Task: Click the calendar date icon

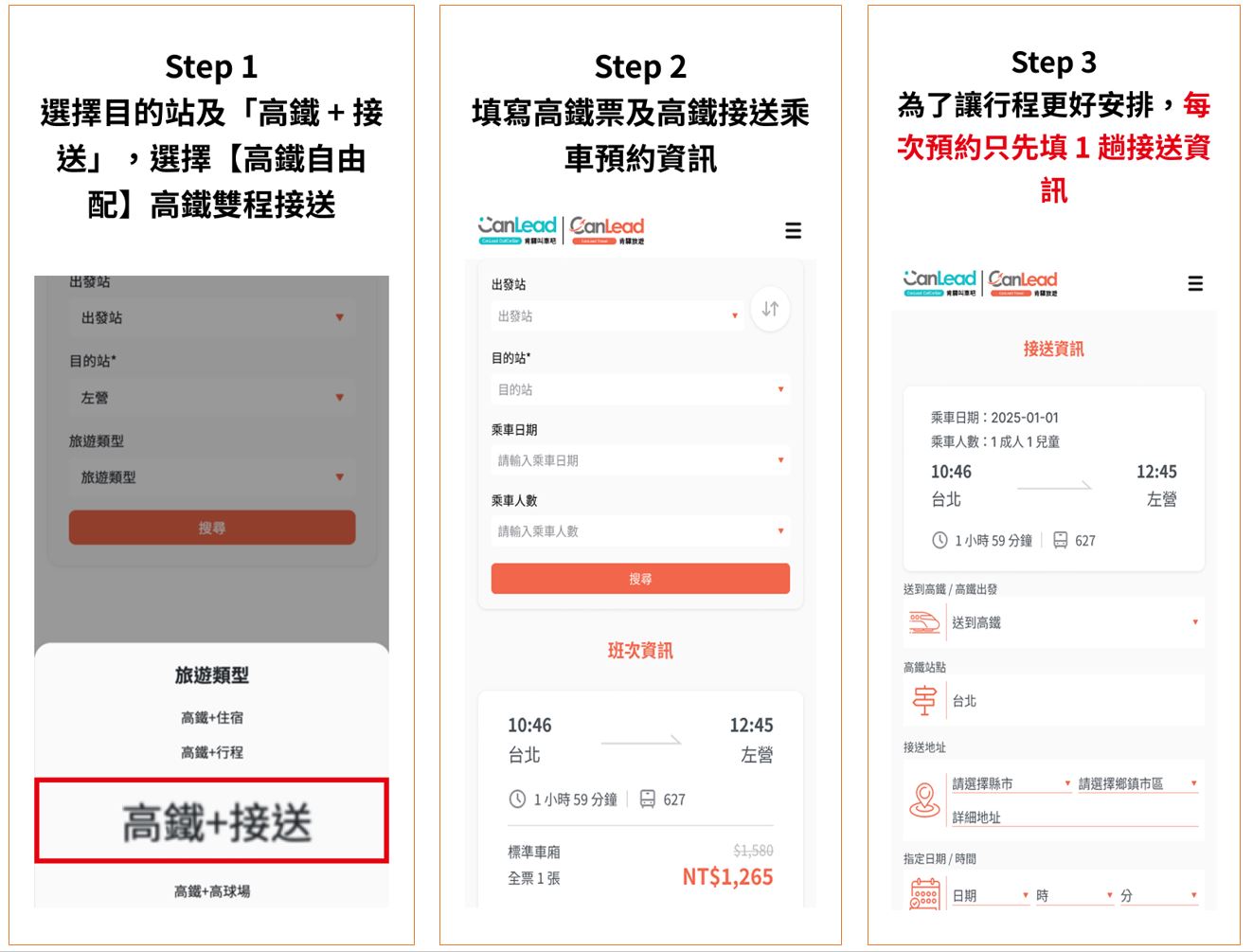Action: tap(923, 894)
